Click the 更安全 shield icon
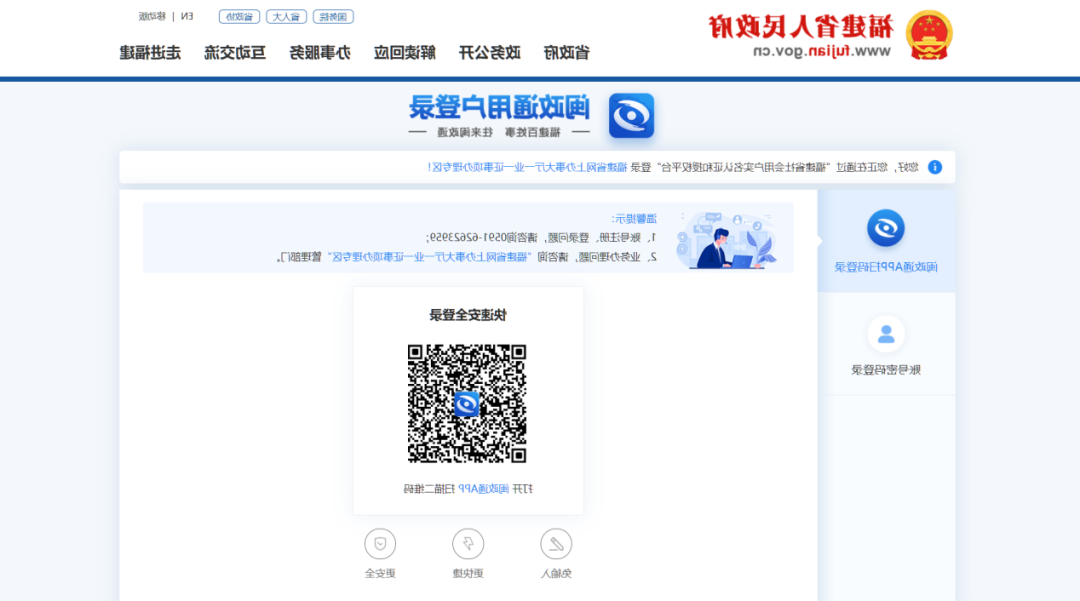This screenshot has height=601, width=1080. [380, 544]
